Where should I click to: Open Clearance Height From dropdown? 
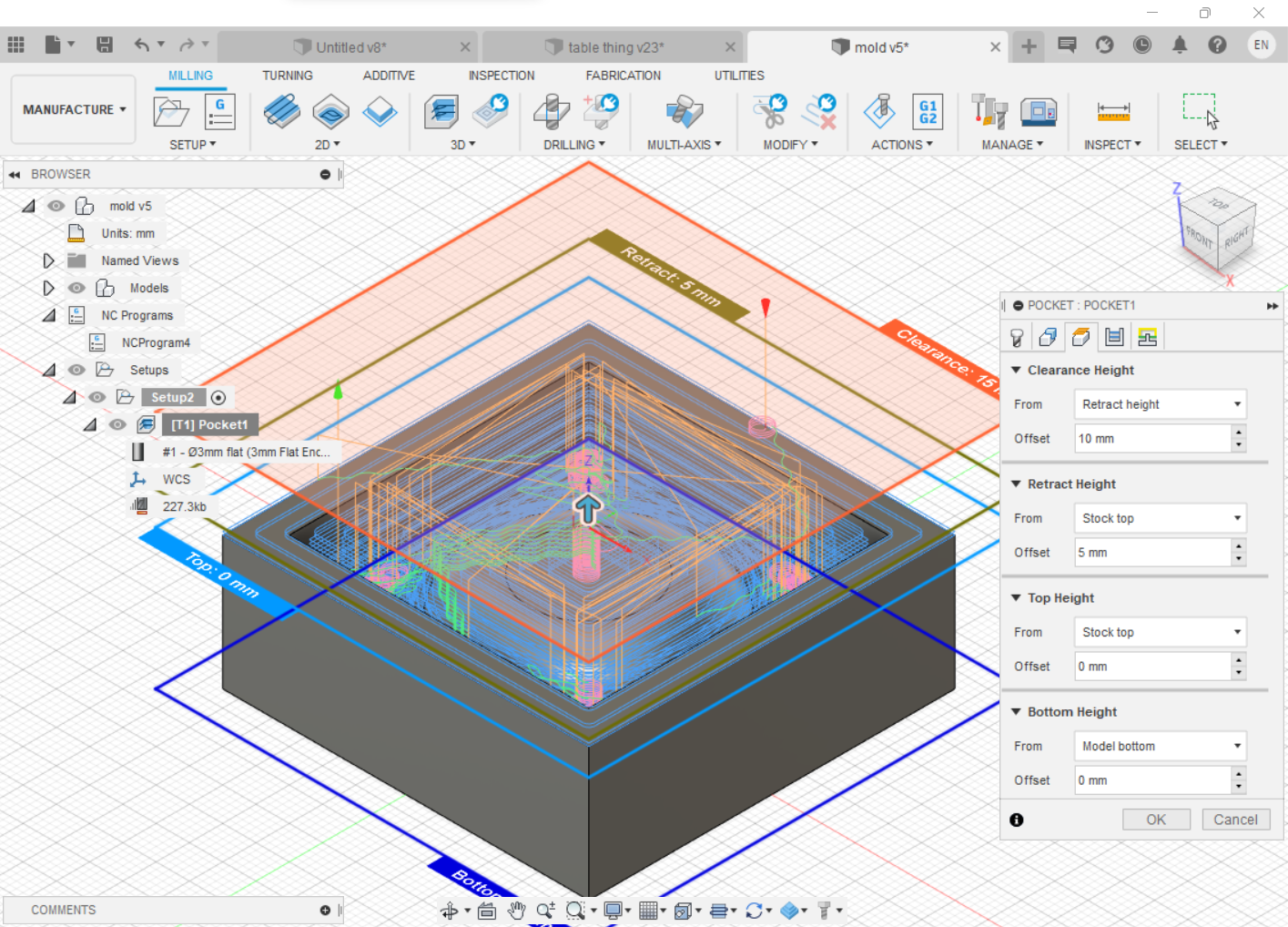click(1161, 404)
